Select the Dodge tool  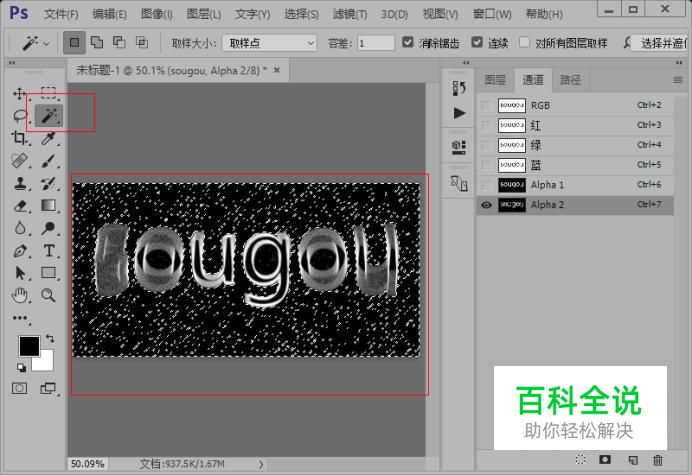tap(48, 228)
